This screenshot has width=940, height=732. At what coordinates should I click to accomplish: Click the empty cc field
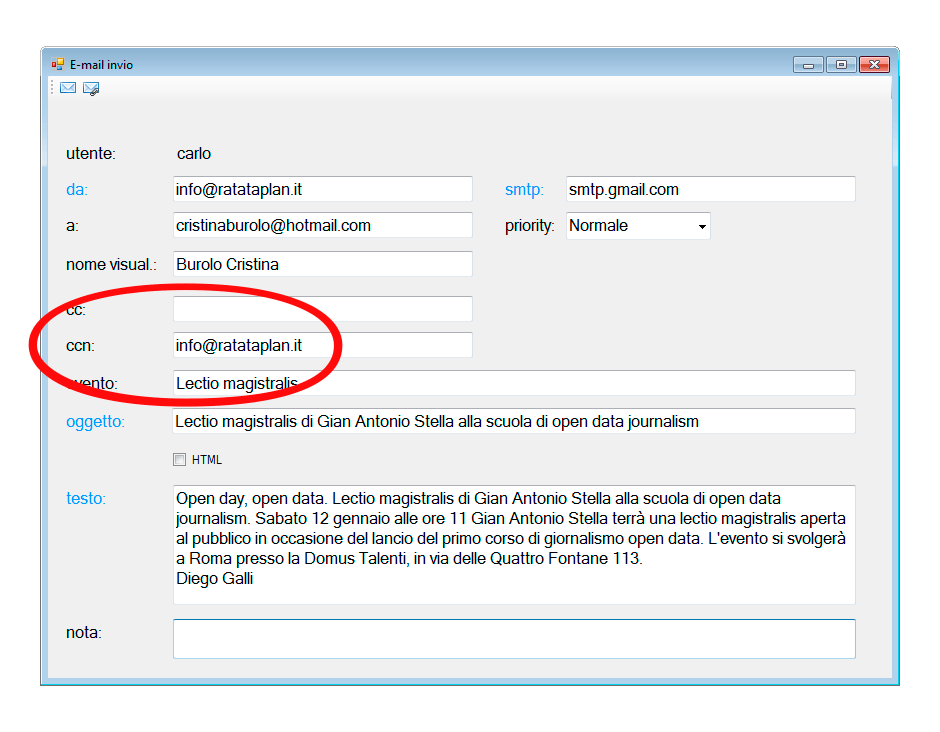click(323, 309)
